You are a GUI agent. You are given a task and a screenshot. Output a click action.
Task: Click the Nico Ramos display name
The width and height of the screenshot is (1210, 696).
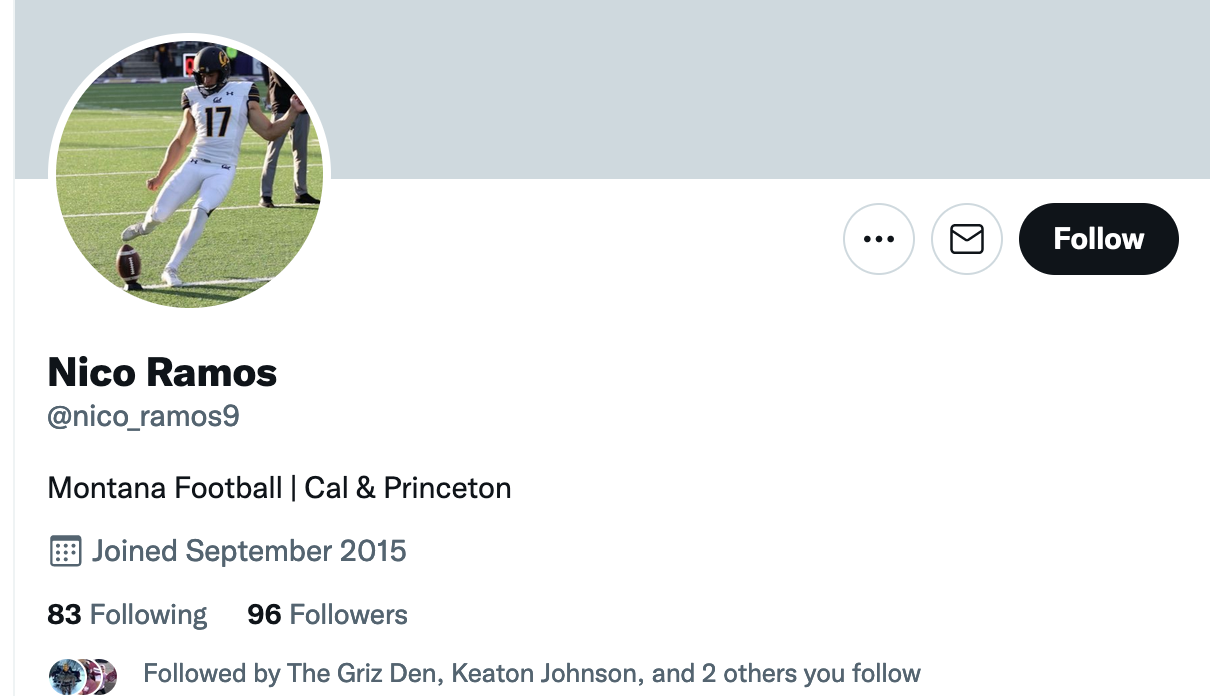[x=162, y=373]
